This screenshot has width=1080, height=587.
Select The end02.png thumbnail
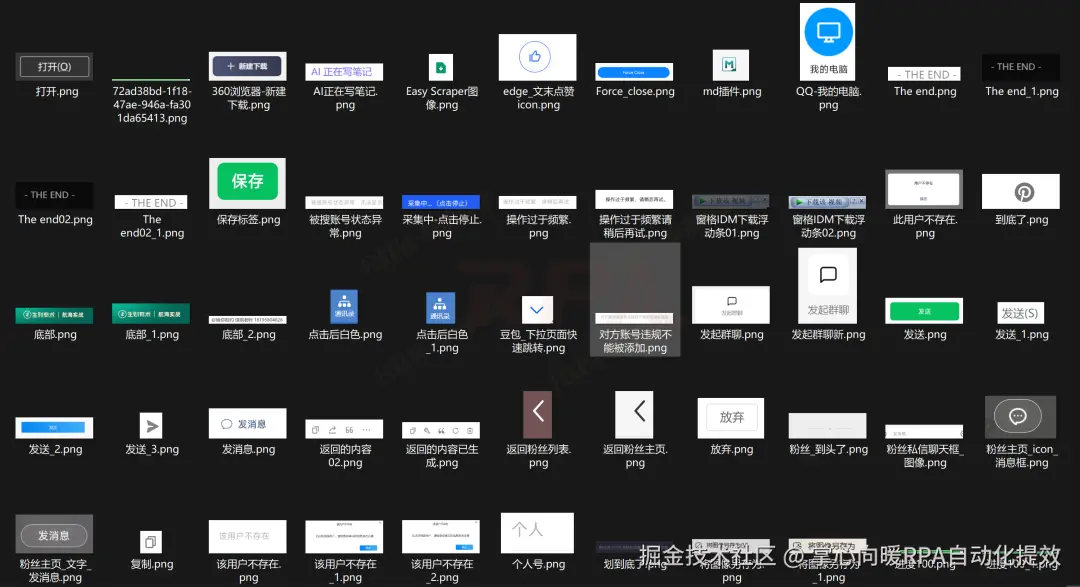tap(54, 195)
